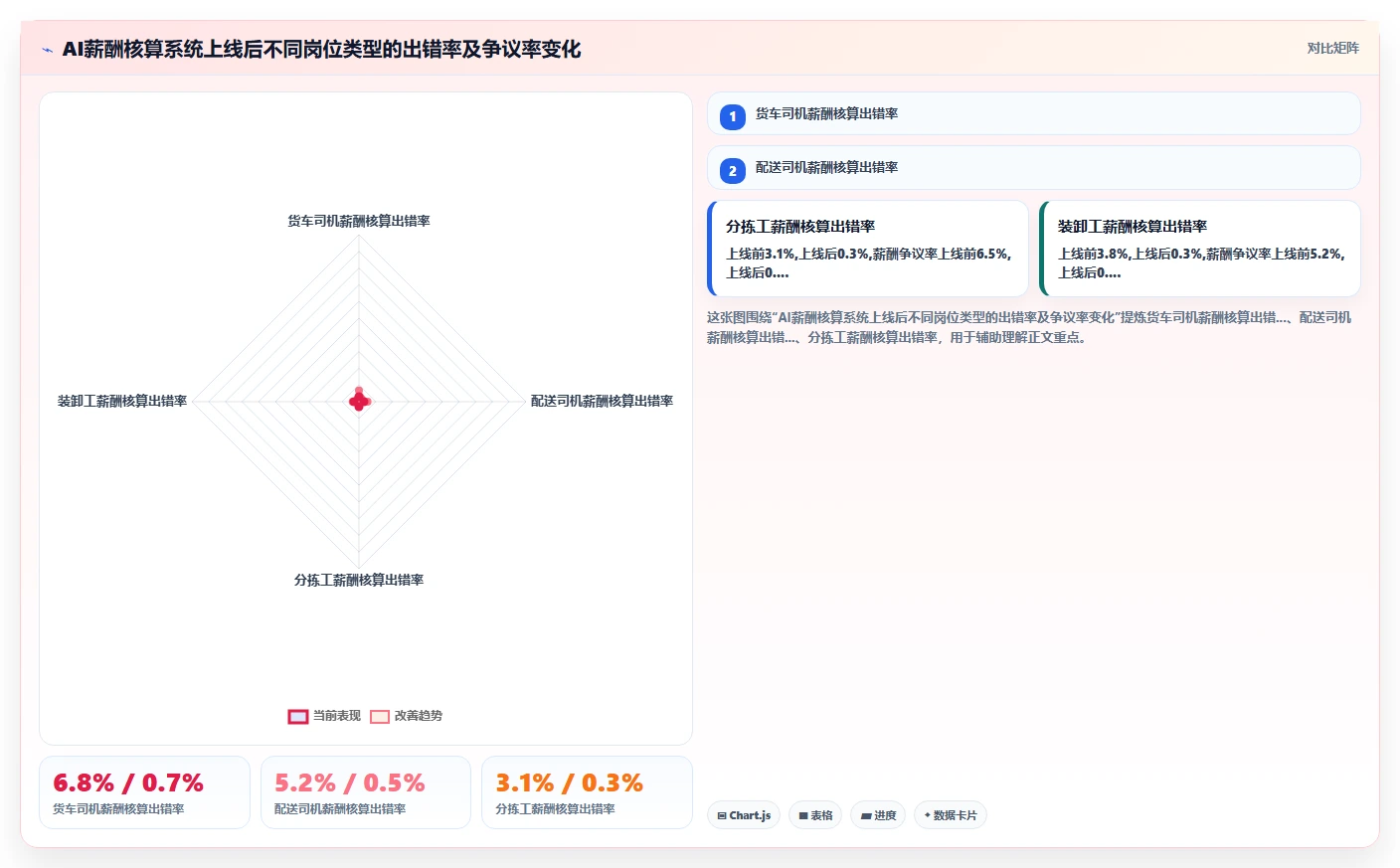The image size is (1400, 868).
Task: Click the summary paragraph starting 这张图围绕
Action: (1029, 327)
